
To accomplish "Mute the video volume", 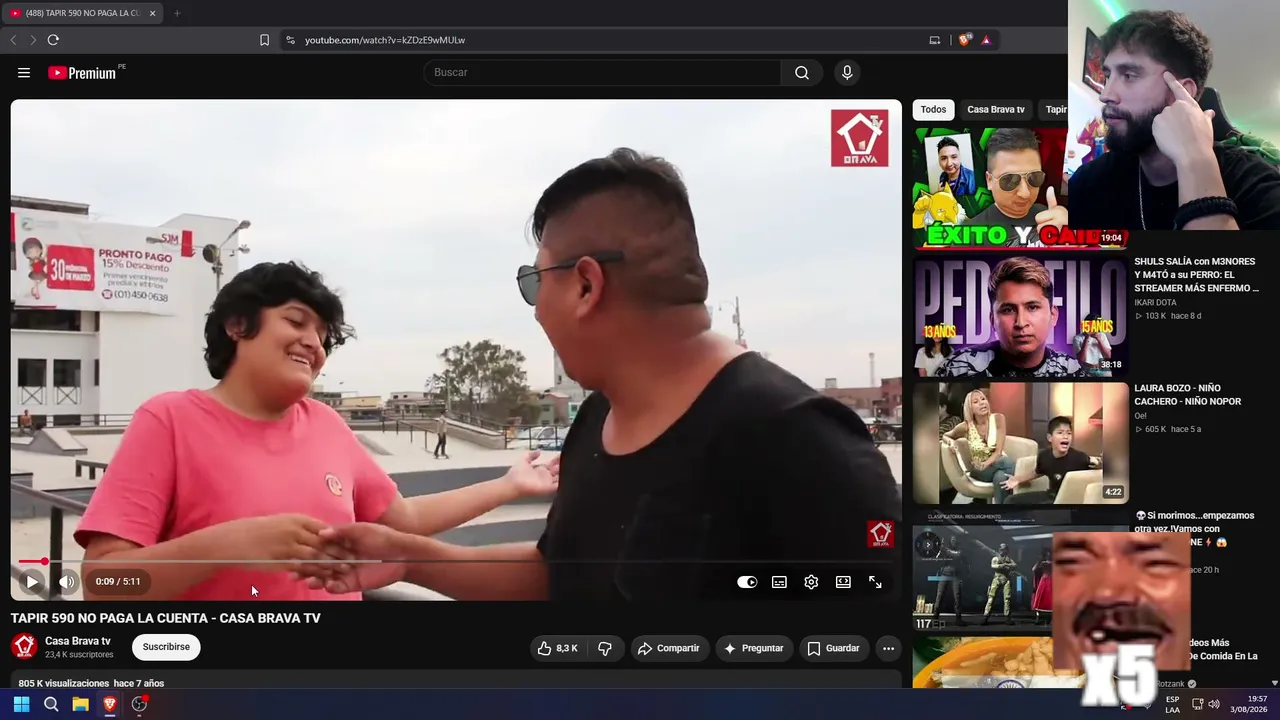I will (x=66, y=581).
